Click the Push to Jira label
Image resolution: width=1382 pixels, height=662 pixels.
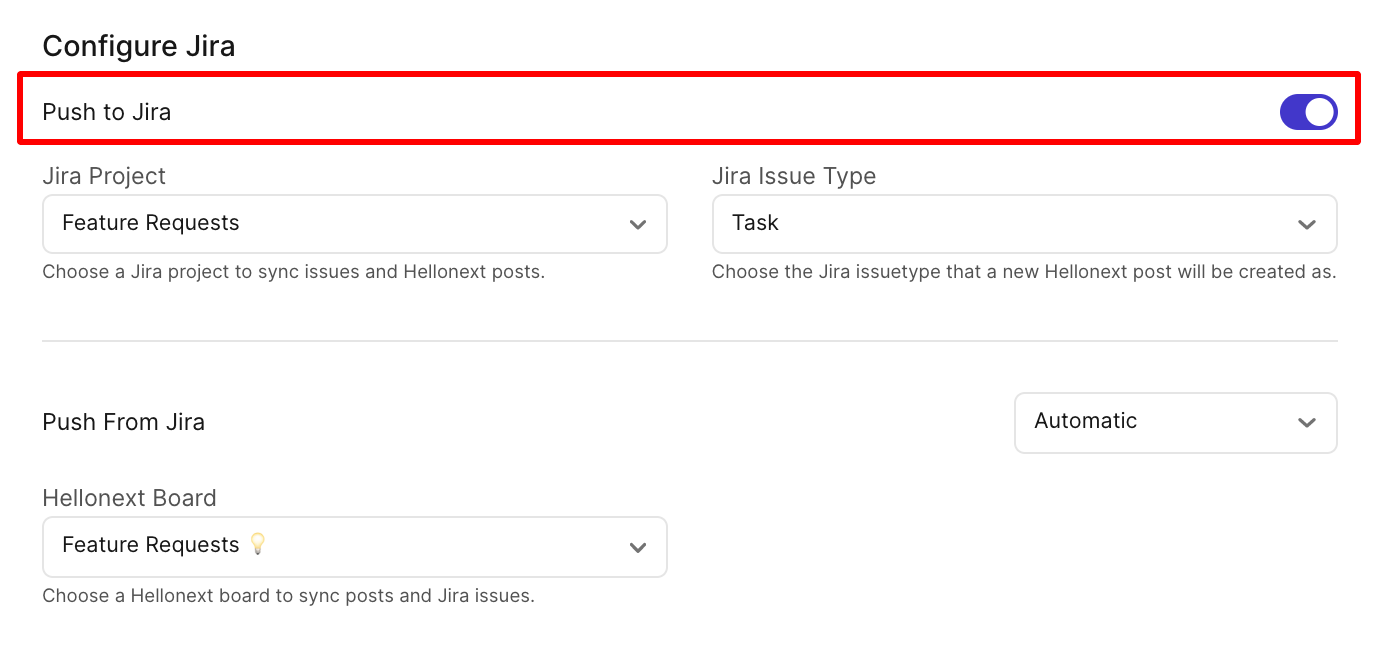pyautogui.click(x=107, y=112)
